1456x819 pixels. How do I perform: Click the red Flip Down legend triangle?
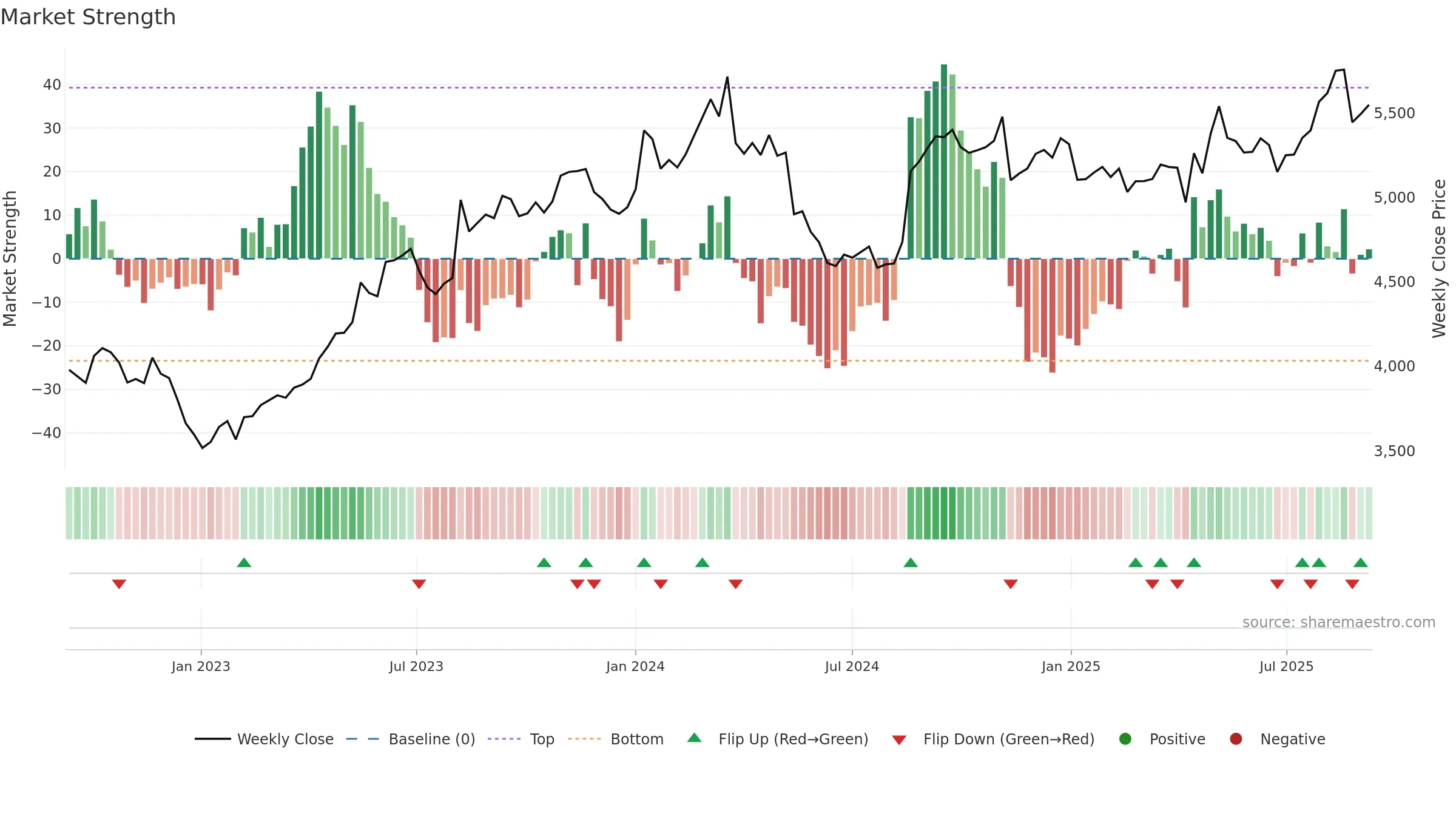899,740
